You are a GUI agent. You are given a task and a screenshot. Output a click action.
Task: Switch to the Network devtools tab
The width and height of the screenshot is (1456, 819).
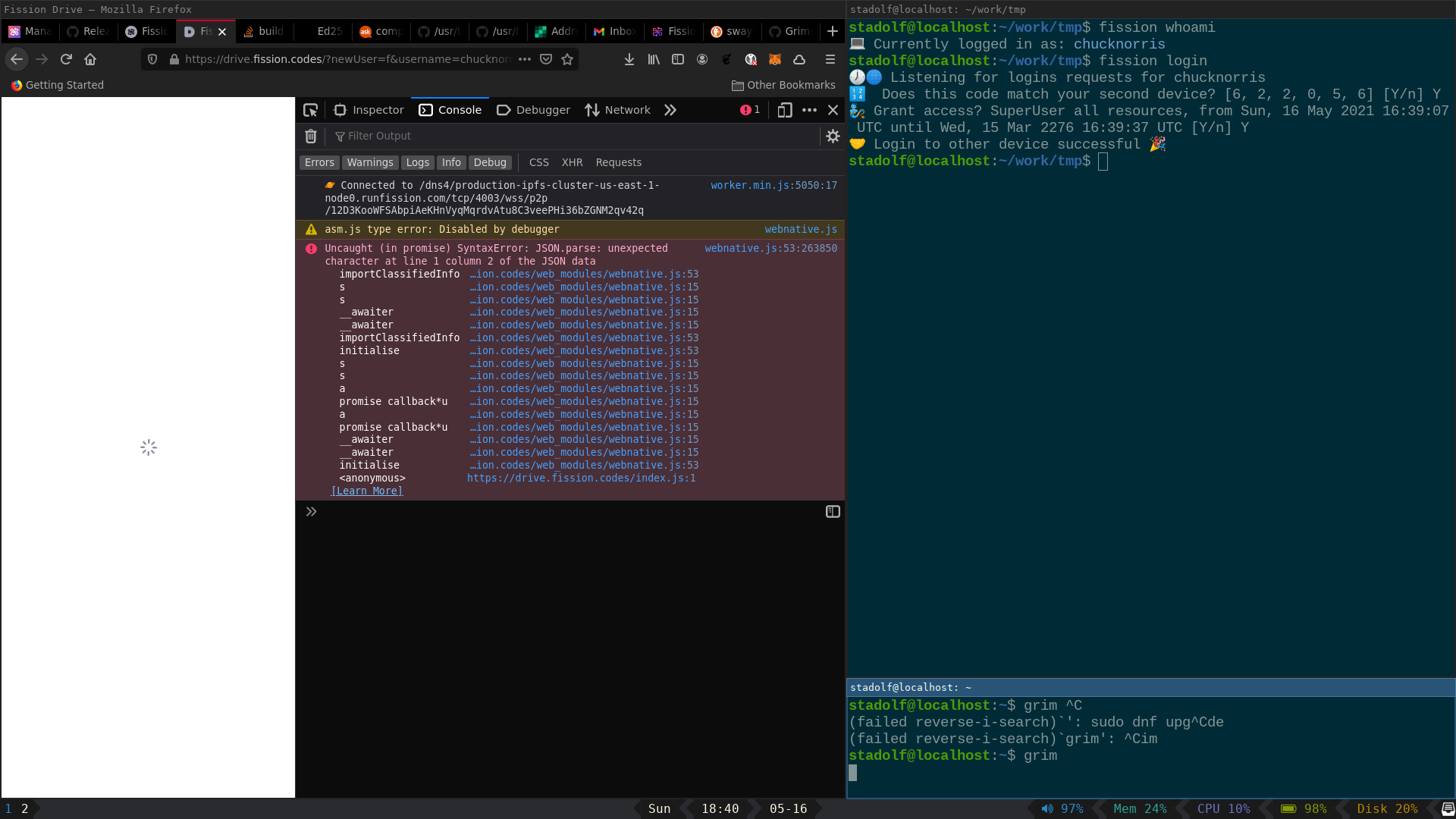click(617, 110)
